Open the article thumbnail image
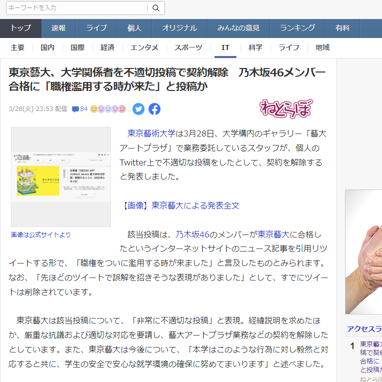The image size is (382, 382). point(61,177)
